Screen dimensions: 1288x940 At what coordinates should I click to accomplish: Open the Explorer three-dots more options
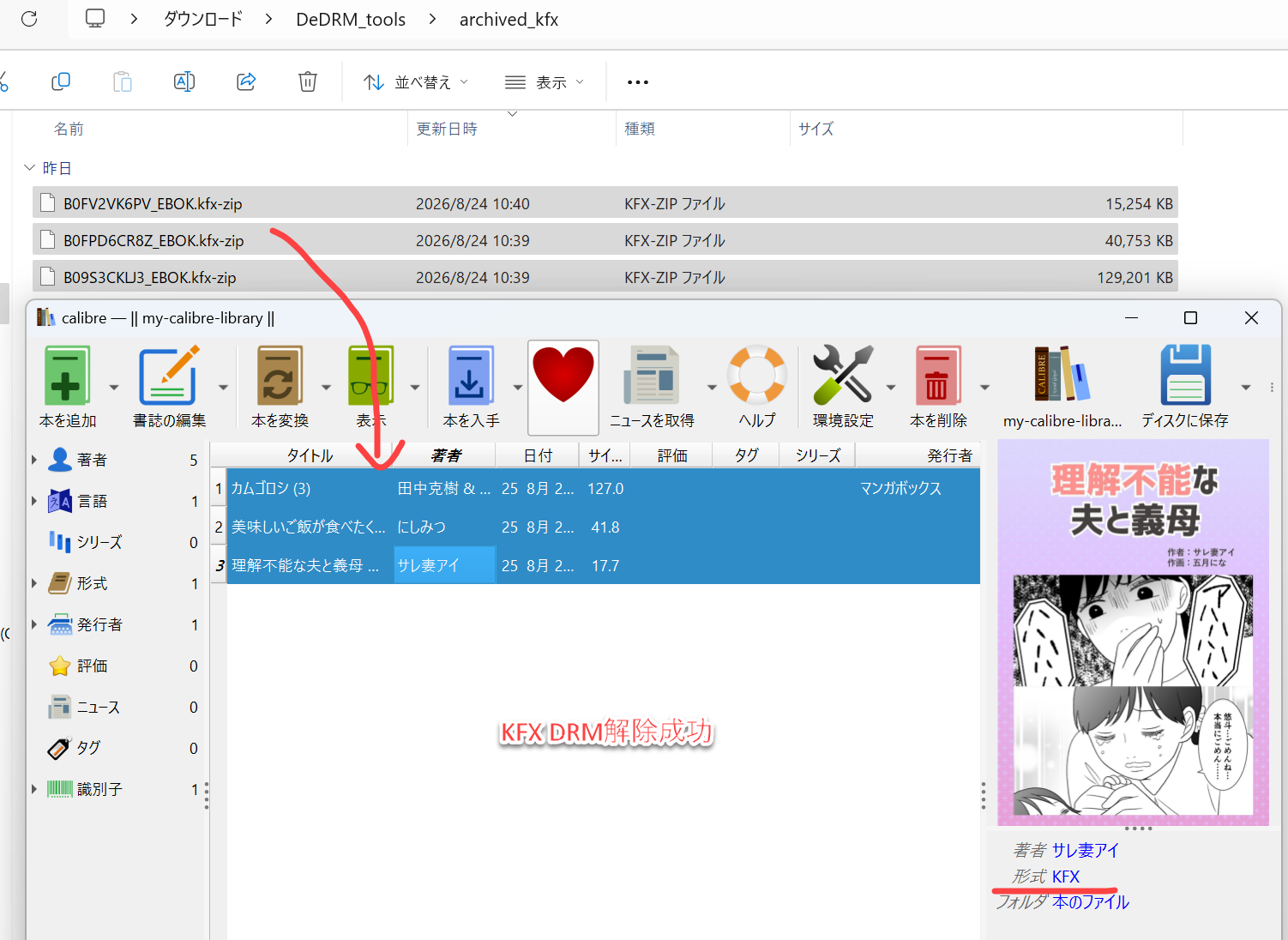[638, 82]
